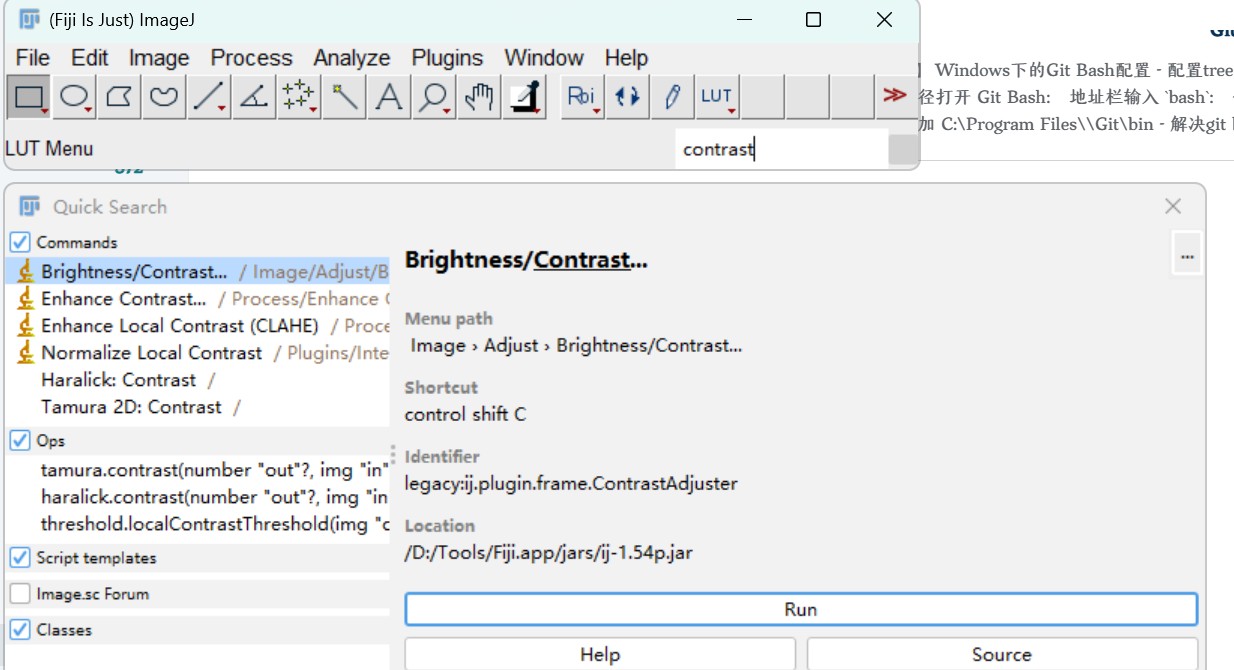This screenshot has height=670, width=1234.
Task: Click the LUT toolbar icon
Action: point(716,95)
